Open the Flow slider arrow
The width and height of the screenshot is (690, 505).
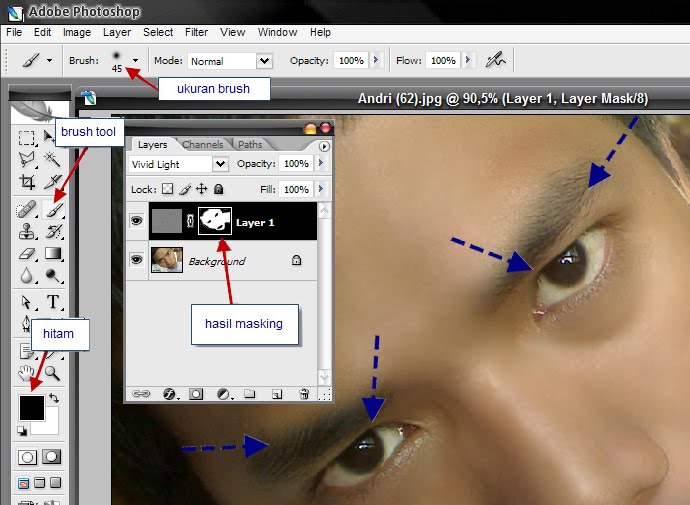(468, 60)
